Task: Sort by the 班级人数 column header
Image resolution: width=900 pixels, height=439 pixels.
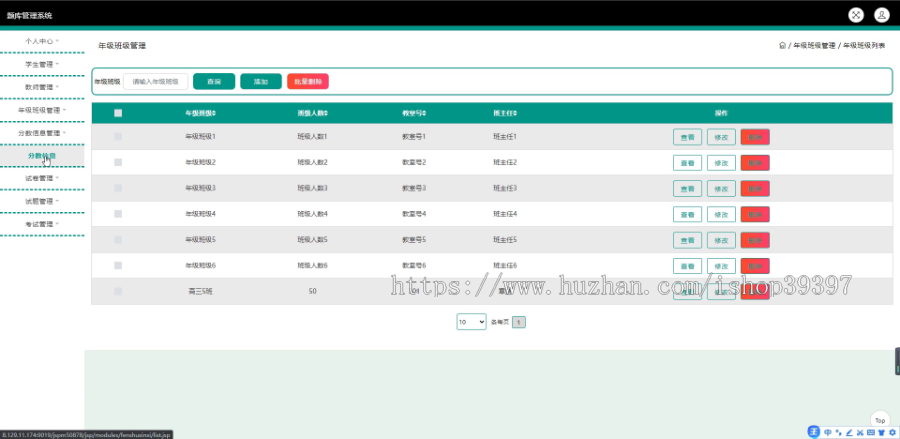Action: click(x=312, y=113)
